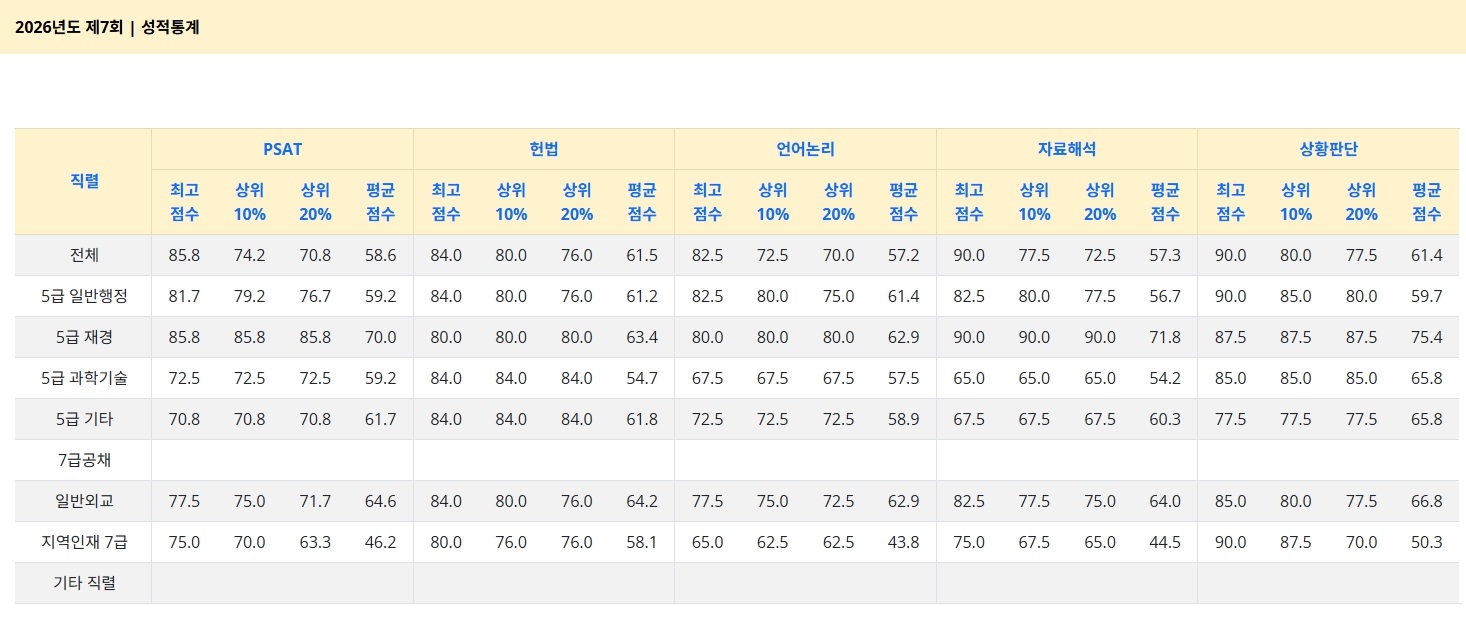
Task: Select the 일반외교 row label
Action: pyautogui.click(x=84, y=501)
